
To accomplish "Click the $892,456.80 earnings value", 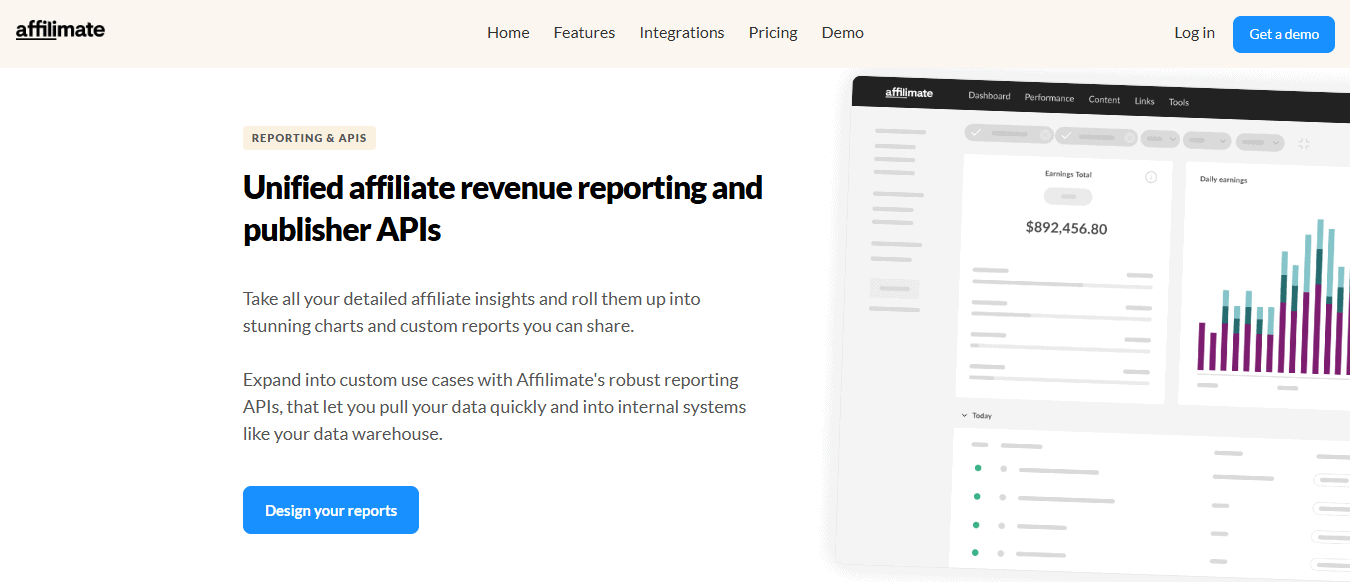I will tap(1066, 228).
